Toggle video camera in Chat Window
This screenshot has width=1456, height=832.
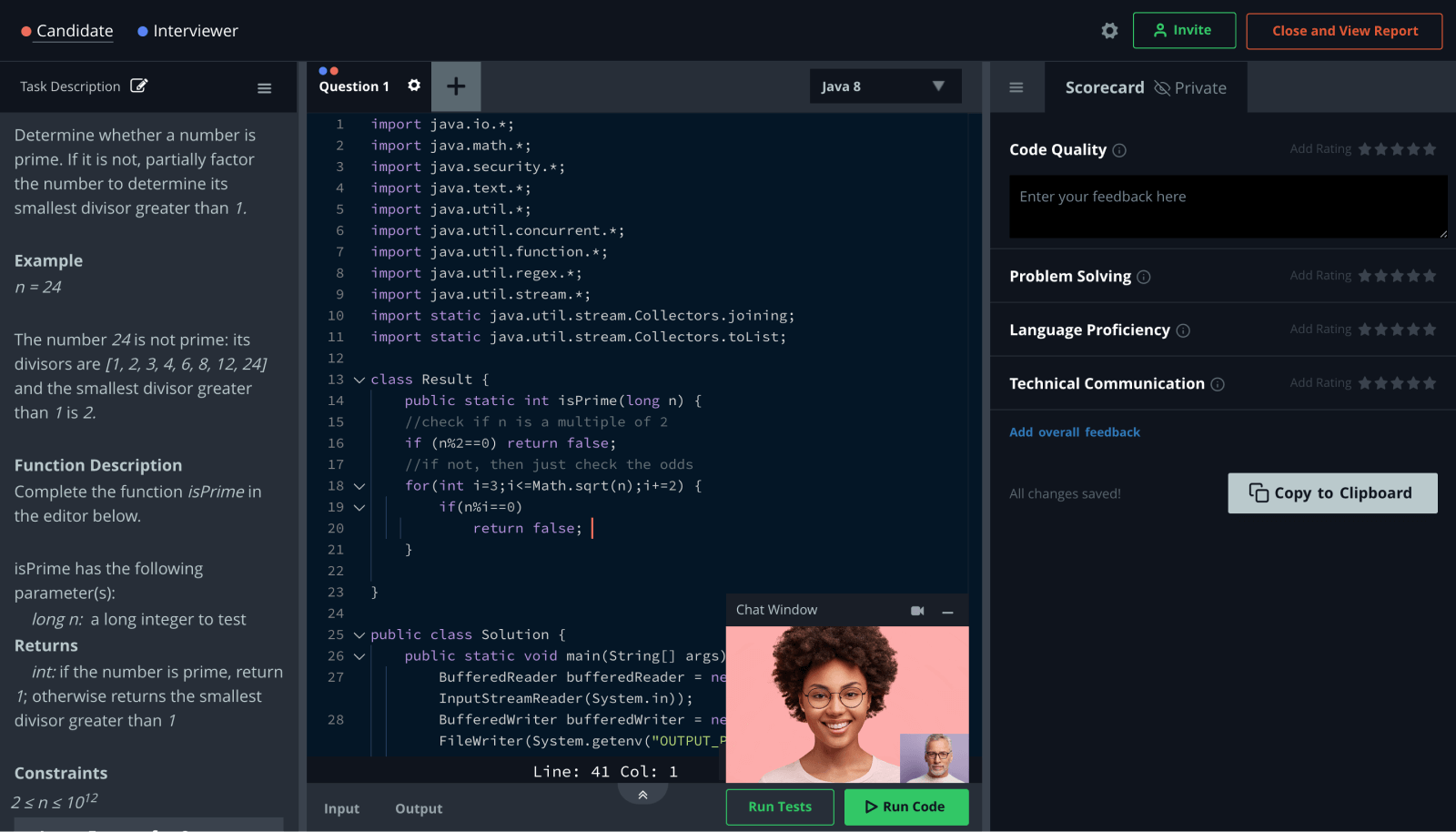(x=917, y=611)
